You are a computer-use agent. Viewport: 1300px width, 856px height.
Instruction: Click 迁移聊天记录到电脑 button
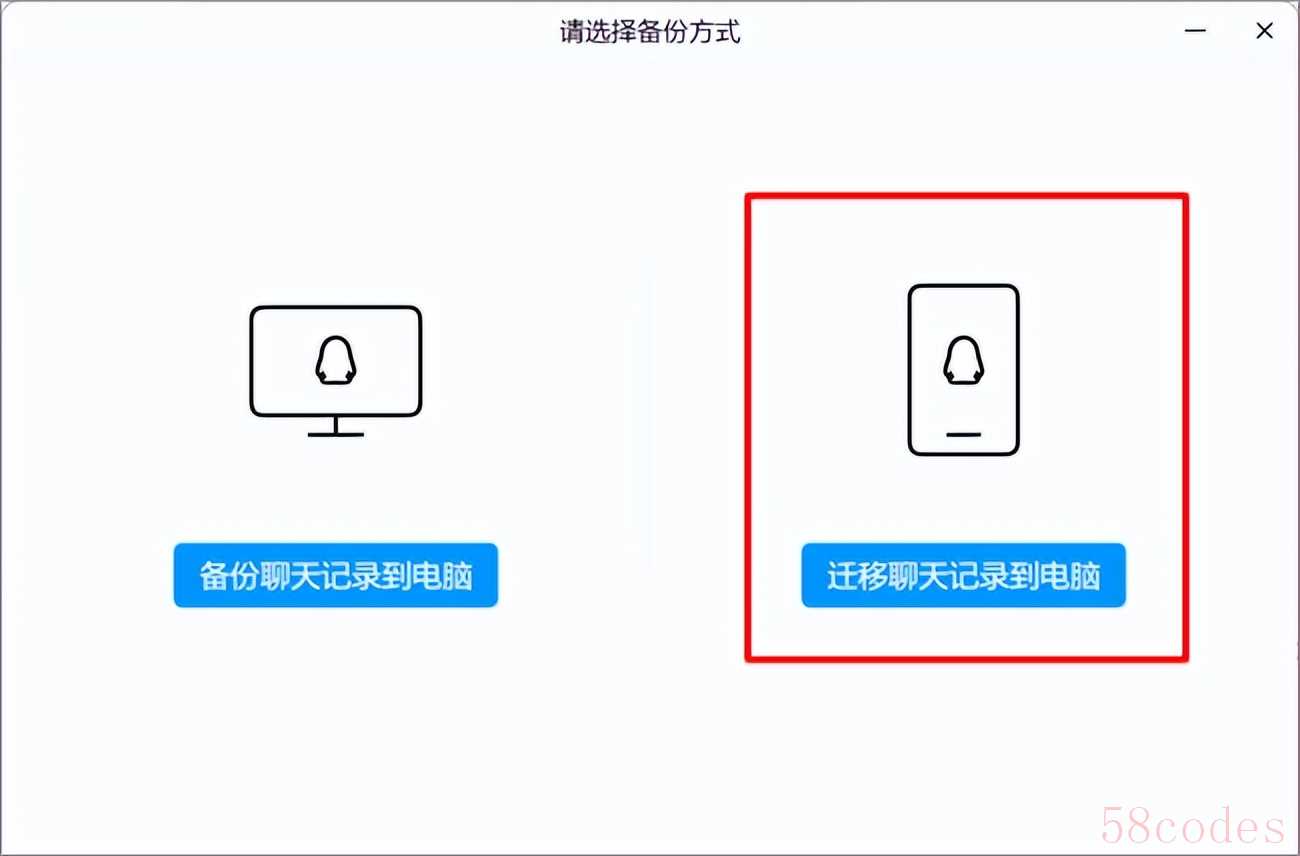click(x=963, y=576)
